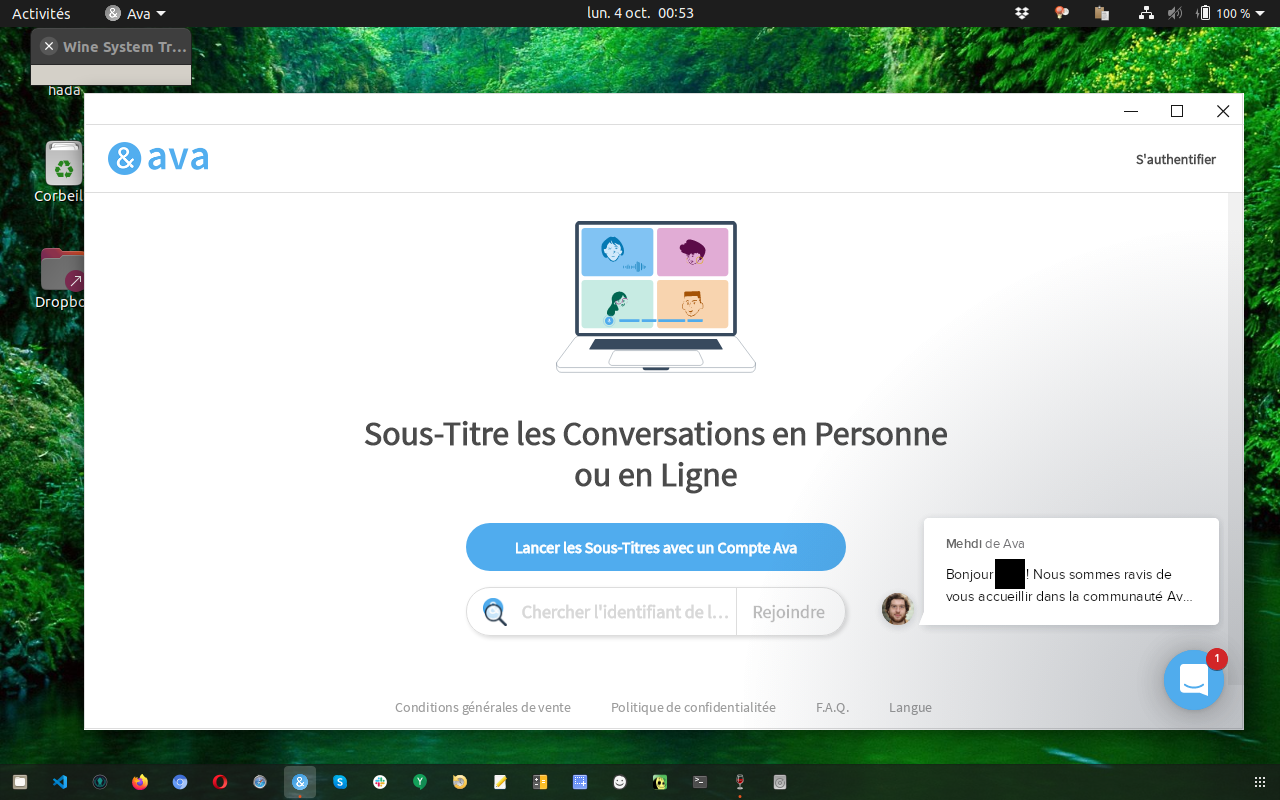Open the Activités overview
The width and height of the screenshot is (1280, 800).
[x=41, y=13]
